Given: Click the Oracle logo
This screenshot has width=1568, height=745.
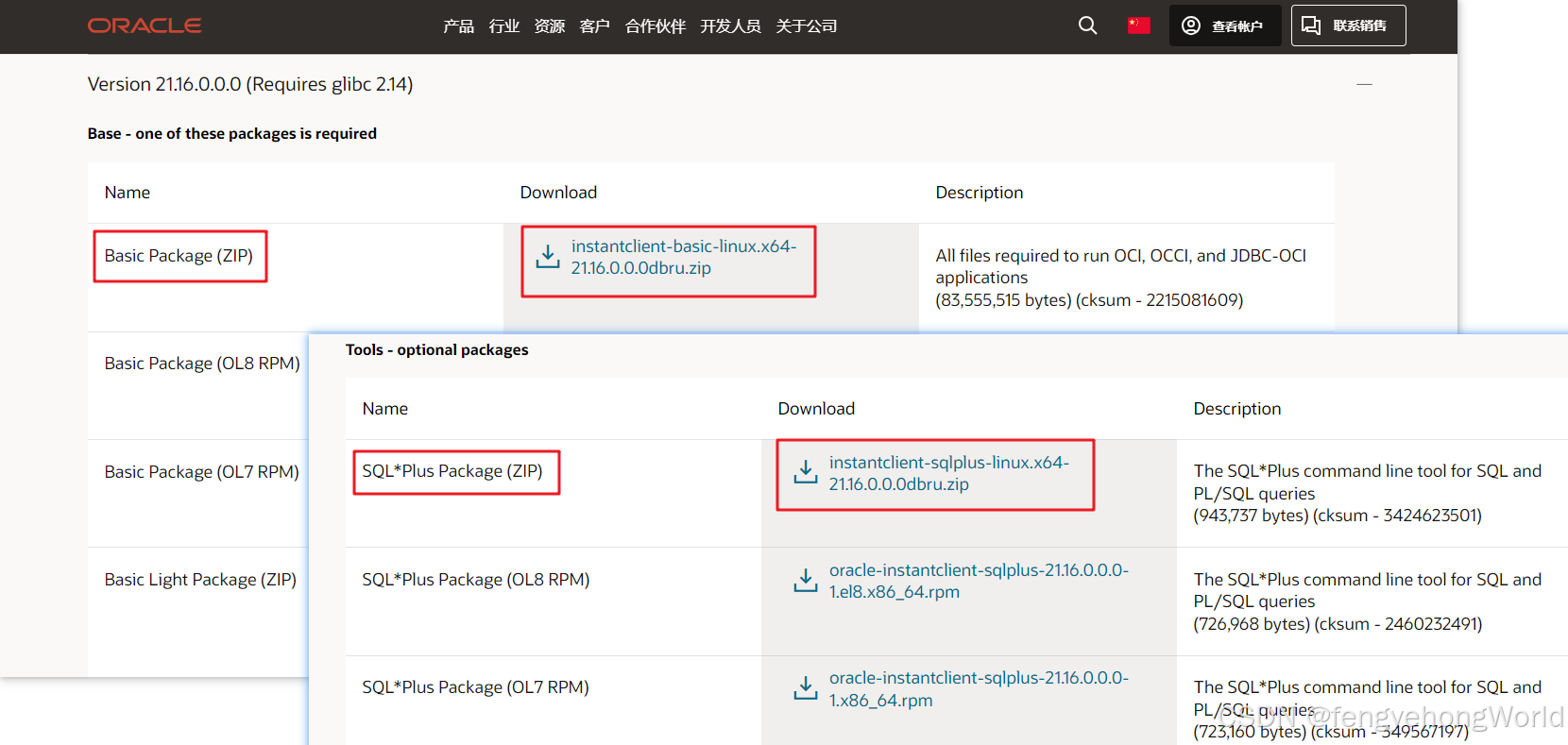Looking at the screenshot, I should [145, 25].
